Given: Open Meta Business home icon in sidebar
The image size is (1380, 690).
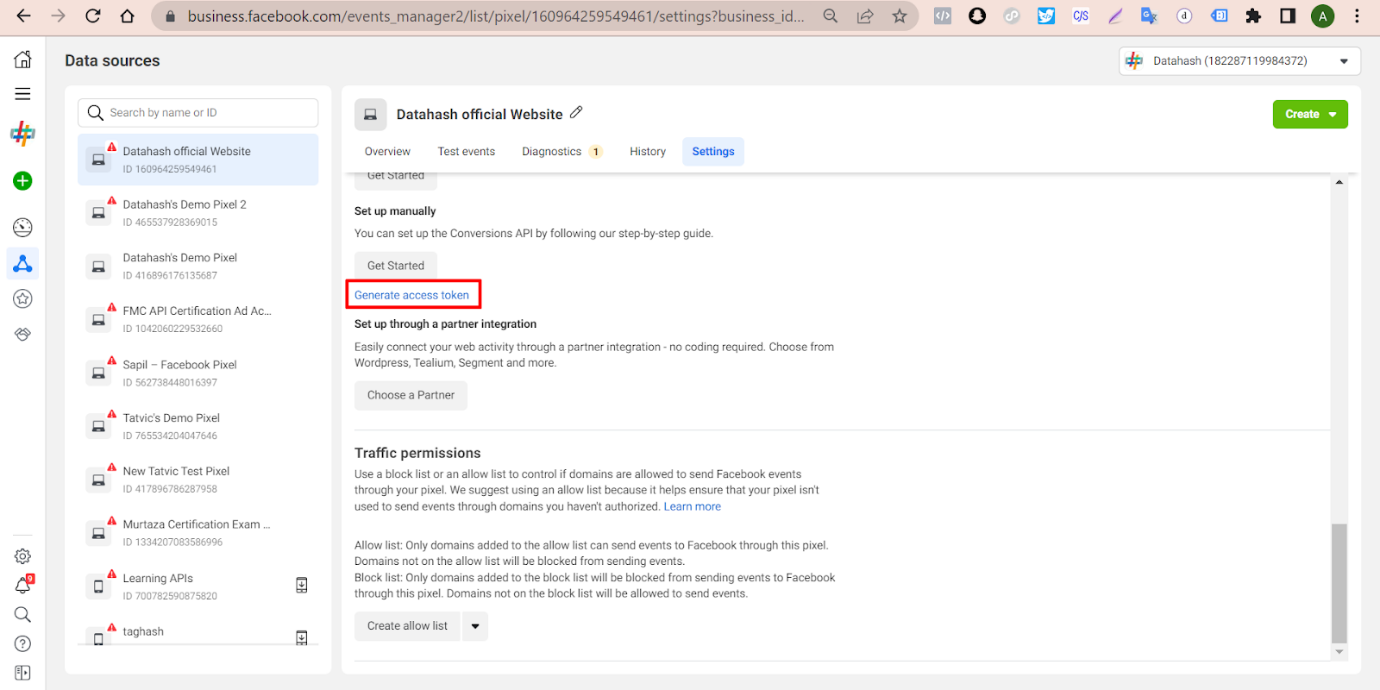Looking at the screenshot, I should [x=22, y=60].
